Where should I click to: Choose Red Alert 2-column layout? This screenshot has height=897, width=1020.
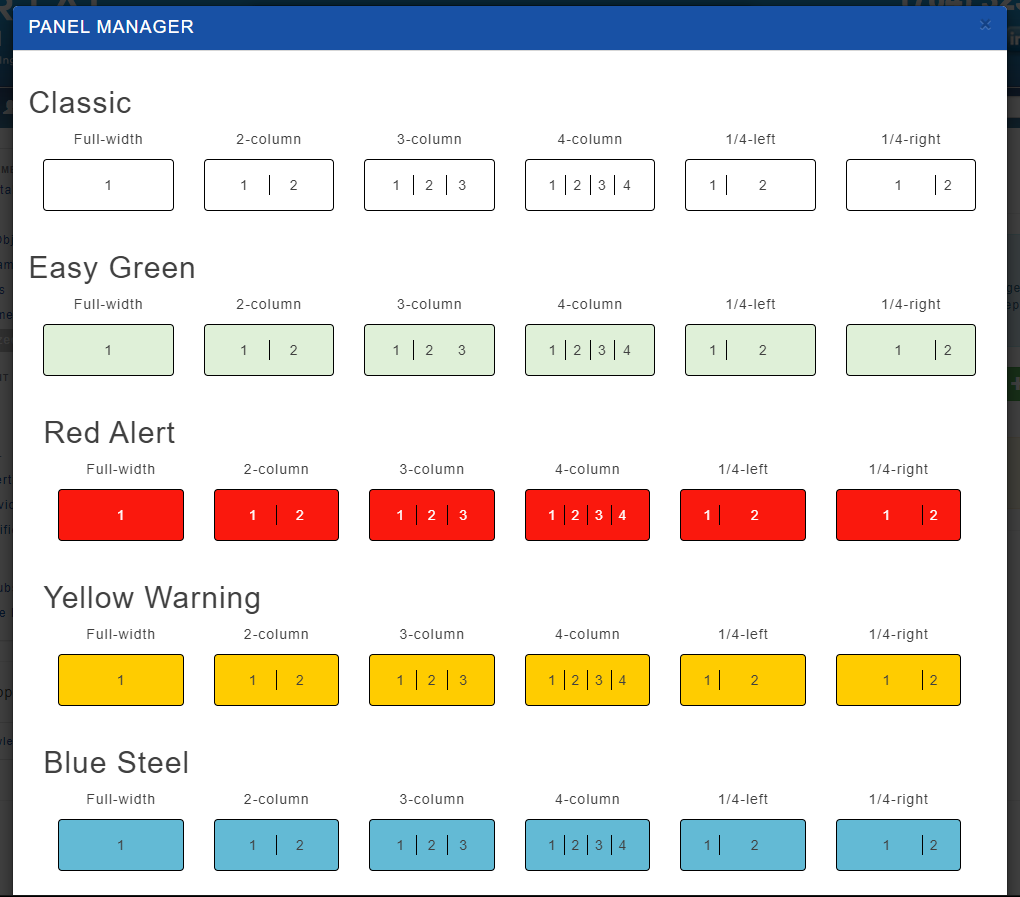276,515
